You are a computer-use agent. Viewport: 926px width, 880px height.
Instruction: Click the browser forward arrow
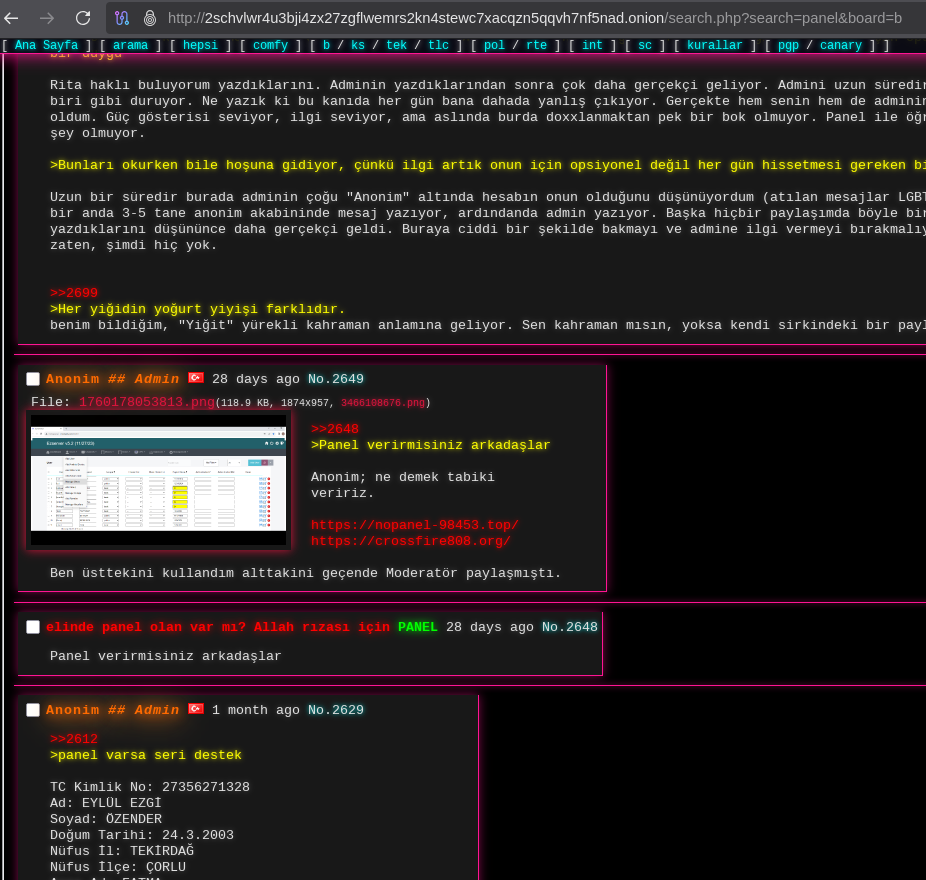[x=47, y=18]
